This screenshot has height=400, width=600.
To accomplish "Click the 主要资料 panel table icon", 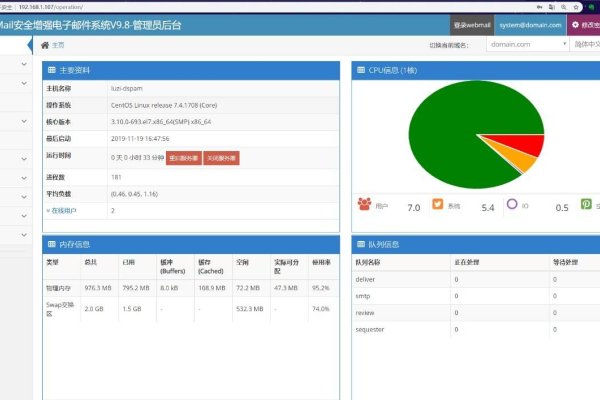I will tap(52, 70).
